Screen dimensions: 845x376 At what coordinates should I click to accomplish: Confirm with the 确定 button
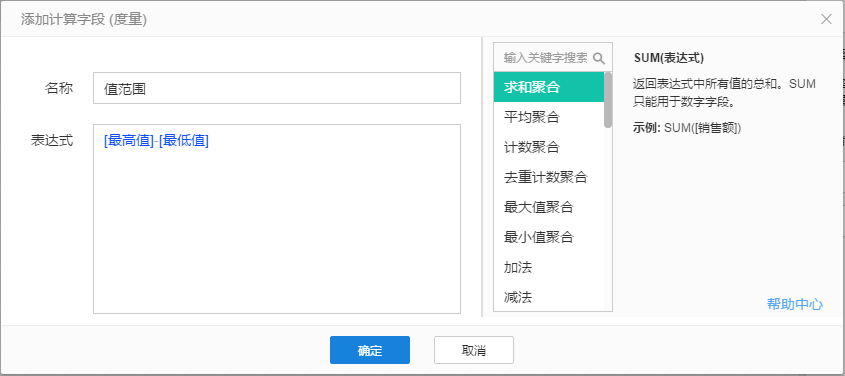click(370, 350)
